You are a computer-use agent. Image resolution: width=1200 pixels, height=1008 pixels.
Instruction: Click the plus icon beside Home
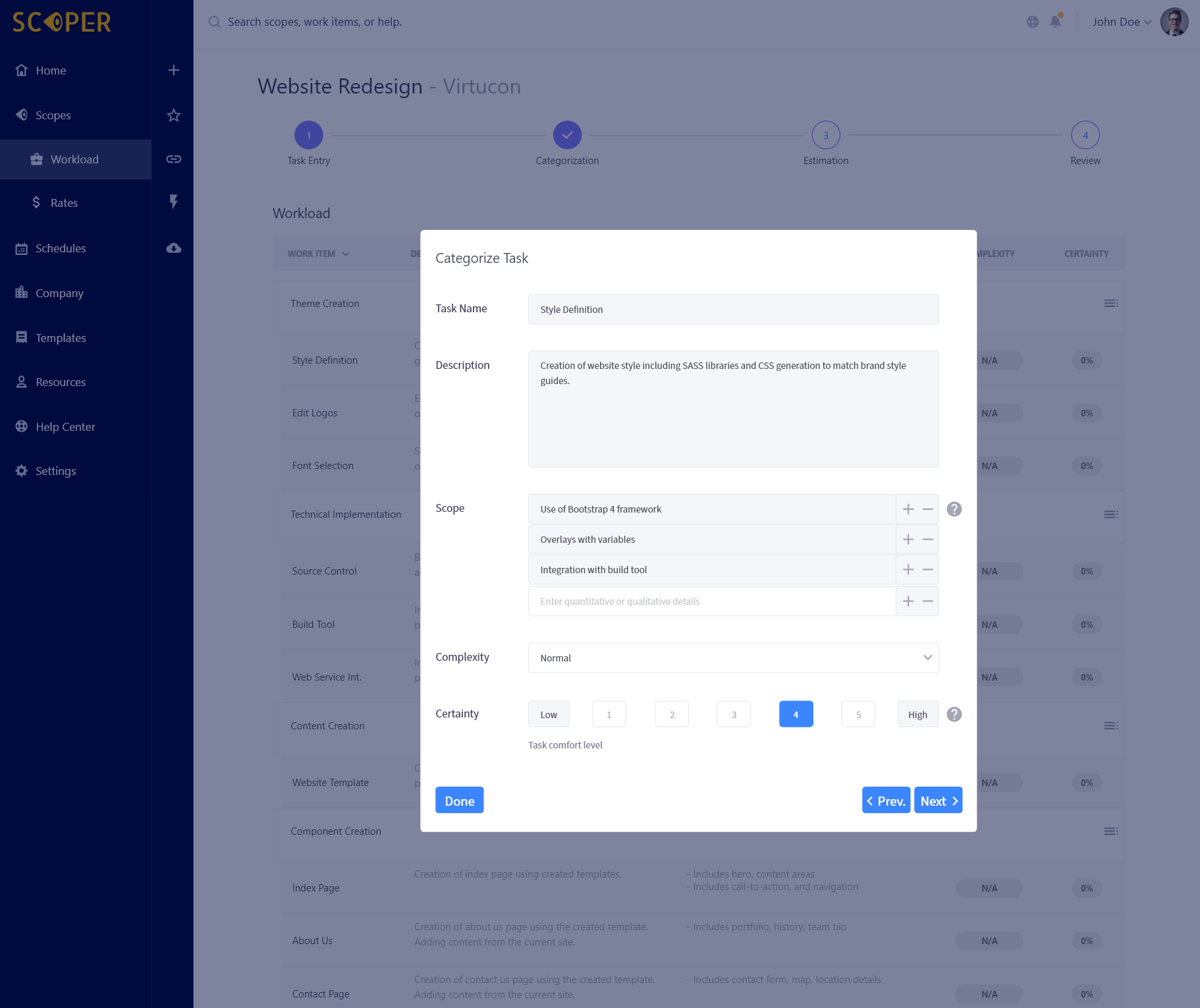[x=173, y=70]
